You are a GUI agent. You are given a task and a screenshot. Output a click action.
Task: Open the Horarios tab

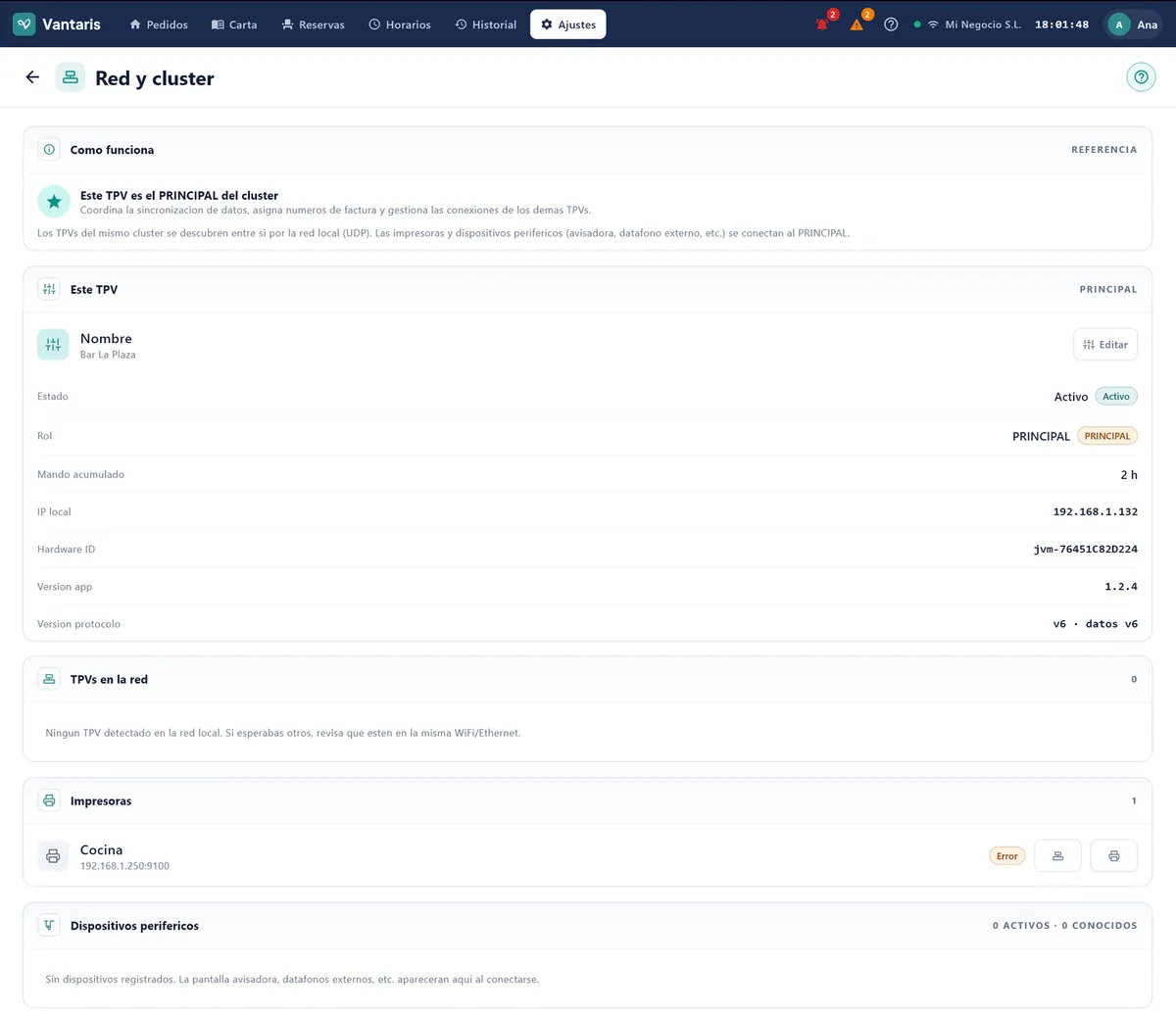pyautogui.click(x=400, y=24)
